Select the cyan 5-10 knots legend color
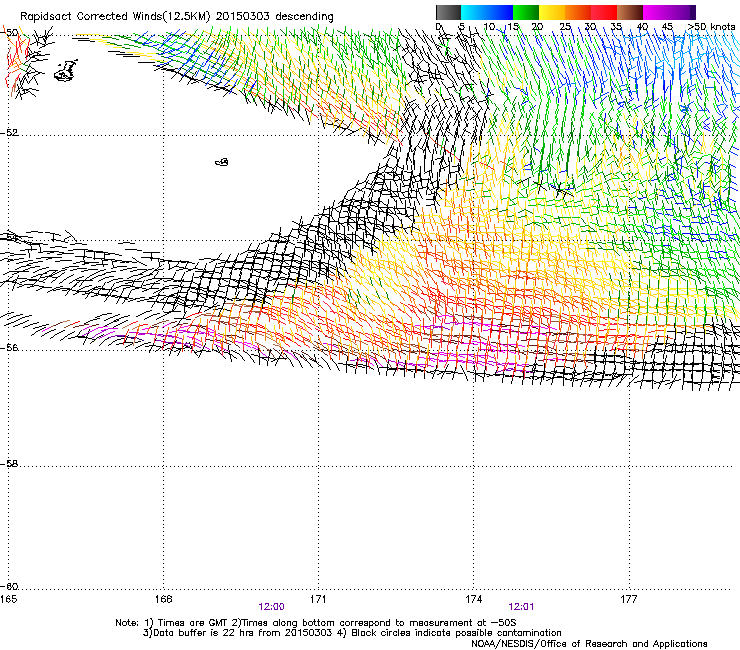740x650 pixels. tap(474, 12)
